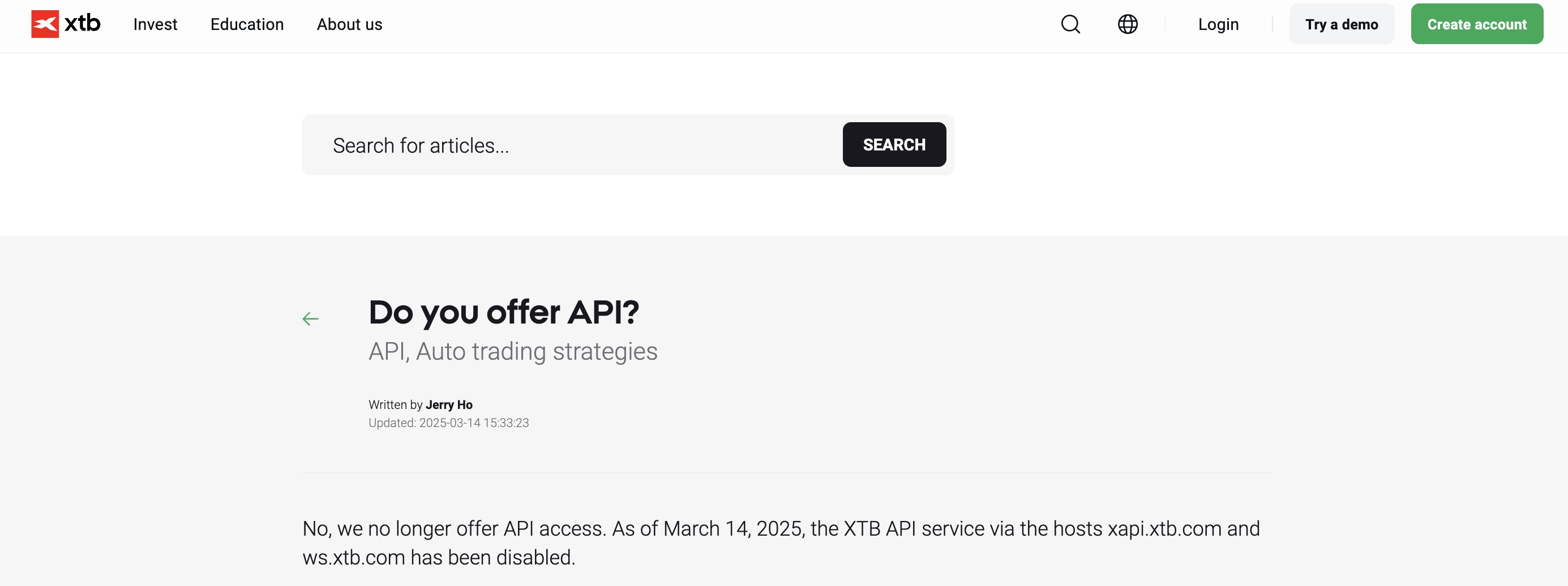This screenshot has height=586, width=1568.
Task: Click the Do you offer API? heading
Action: tap(503, 312)
